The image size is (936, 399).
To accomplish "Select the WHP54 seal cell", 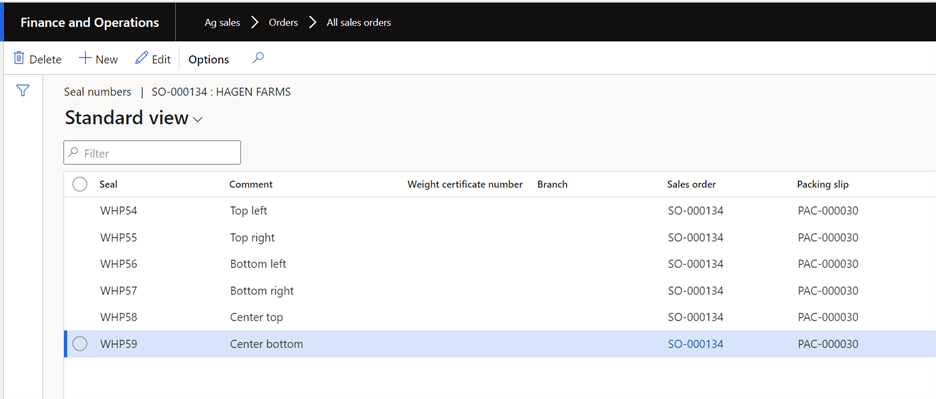I will click(119, 211).
